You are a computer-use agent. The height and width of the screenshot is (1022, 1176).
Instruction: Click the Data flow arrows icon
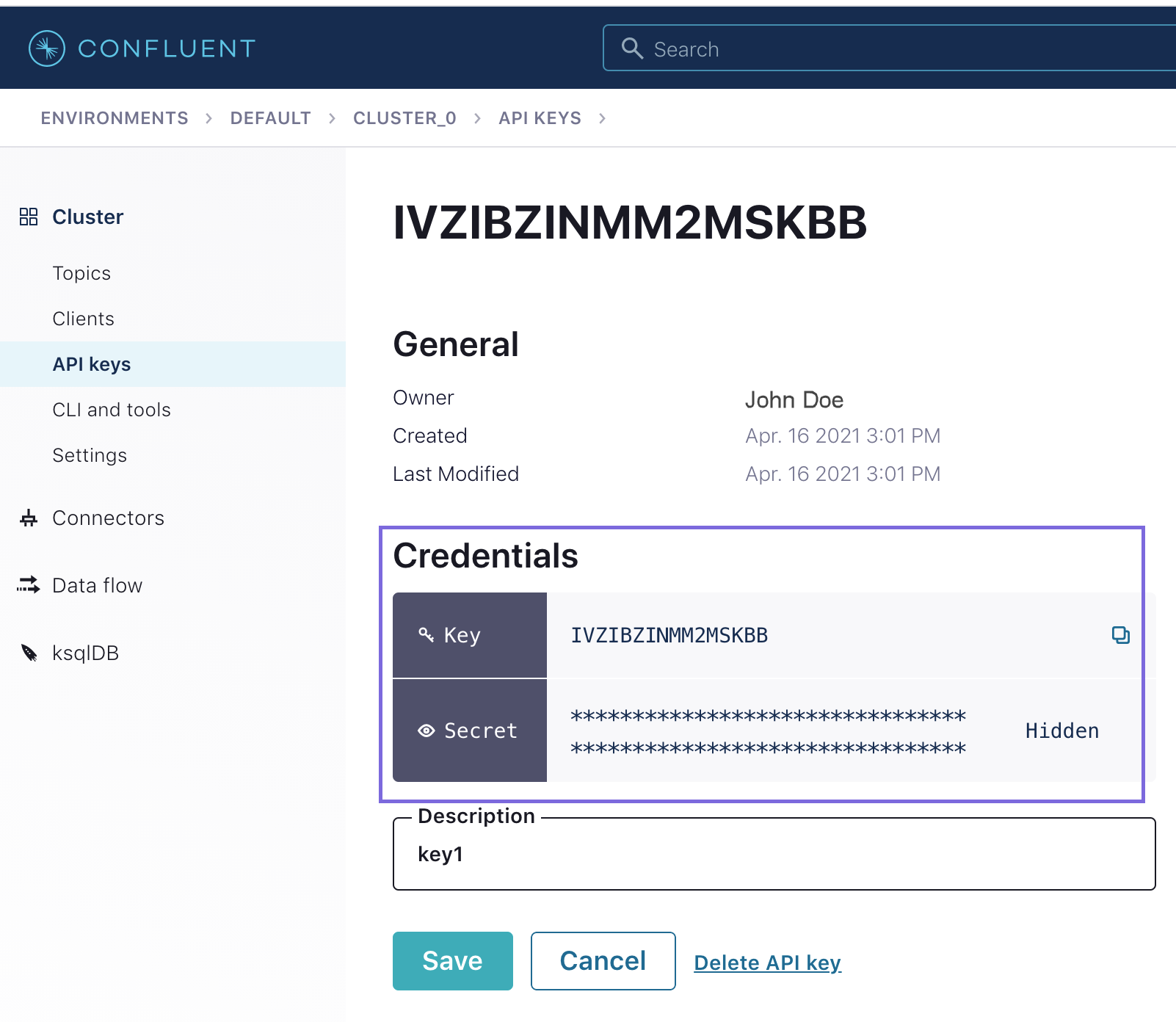(29, 585)
